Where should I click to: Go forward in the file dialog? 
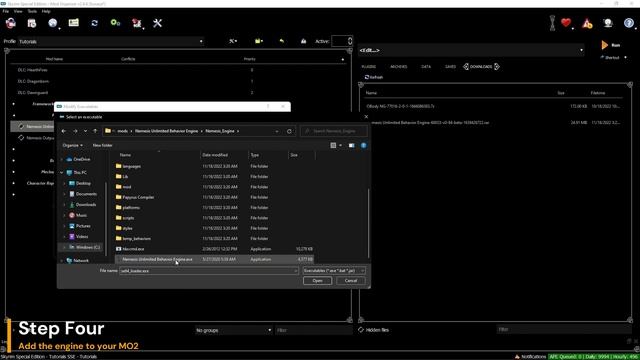click(75, 131)
